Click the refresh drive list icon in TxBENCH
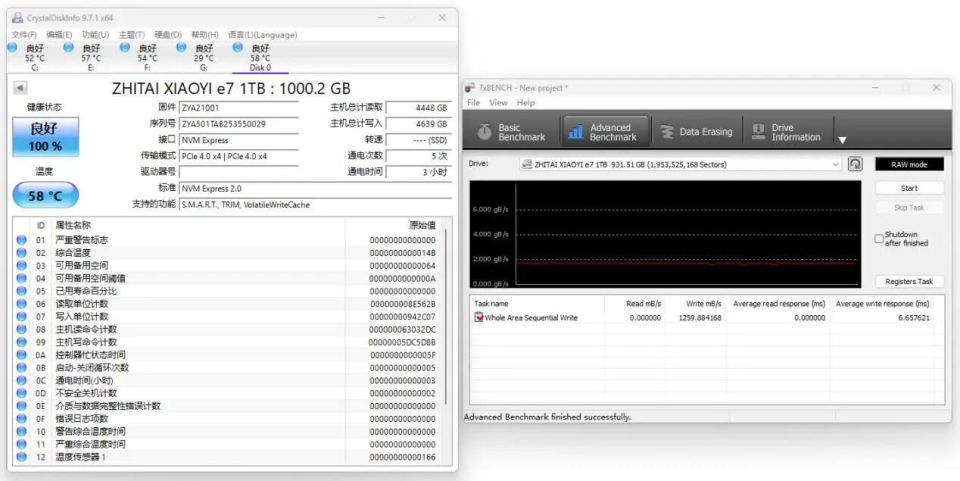This screenshot has height=481, width=960. click(x=855, y=164)
